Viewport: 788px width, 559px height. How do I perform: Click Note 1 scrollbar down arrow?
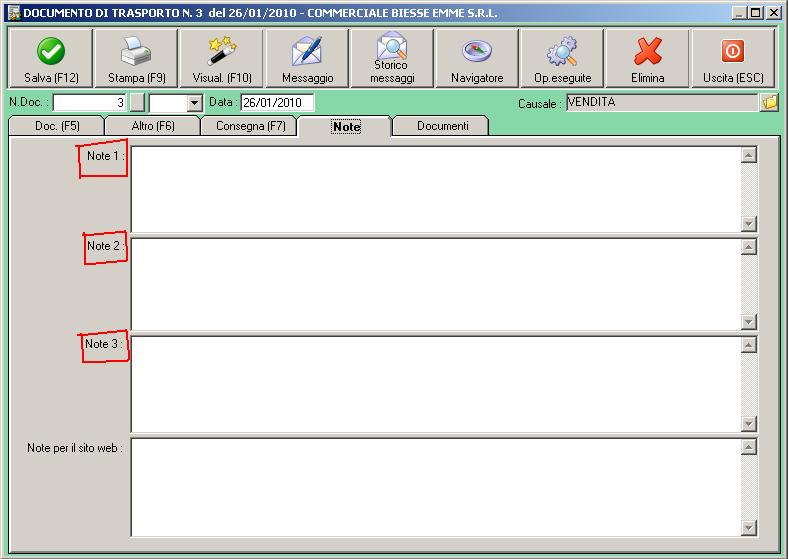tap(749, 224)
